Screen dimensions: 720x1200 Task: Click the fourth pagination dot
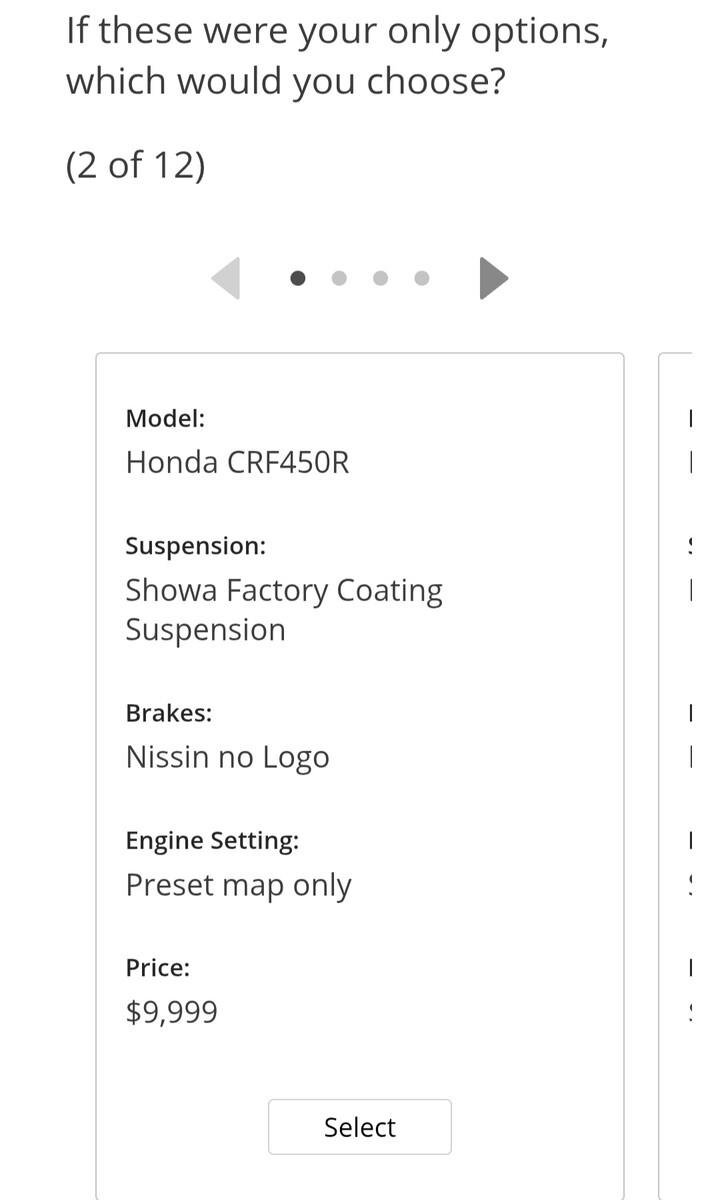421,278
